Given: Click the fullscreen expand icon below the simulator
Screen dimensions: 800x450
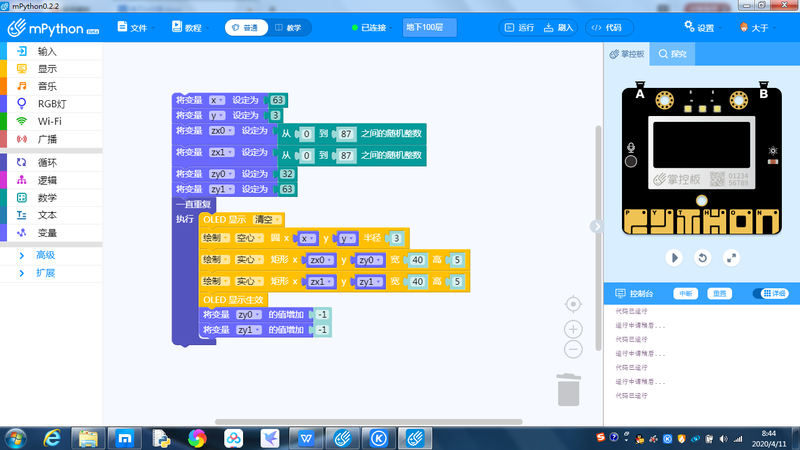Looking at the screenshot, I should 732,257.
